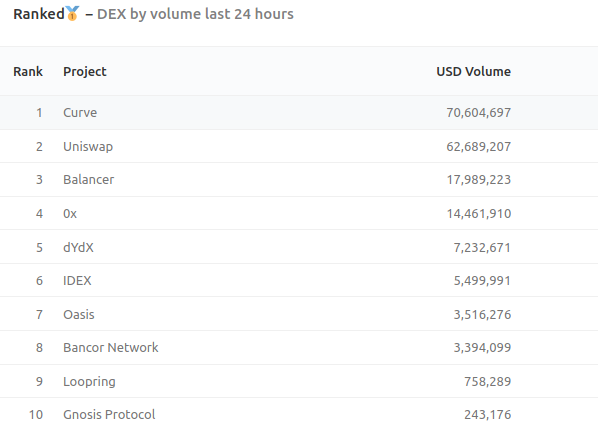Click rank number 6 in IDEX row
598x432 pixels.
(x=39, y=281)
